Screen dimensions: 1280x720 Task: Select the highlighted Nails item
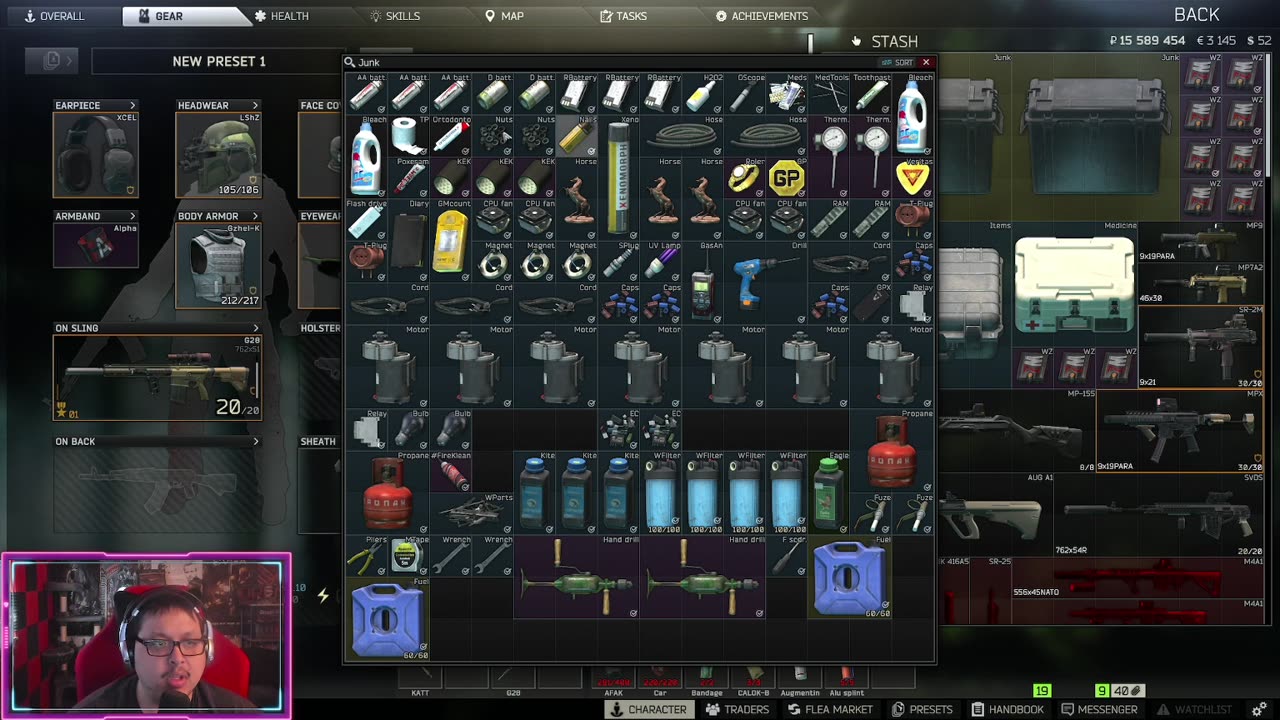point(577,136)
